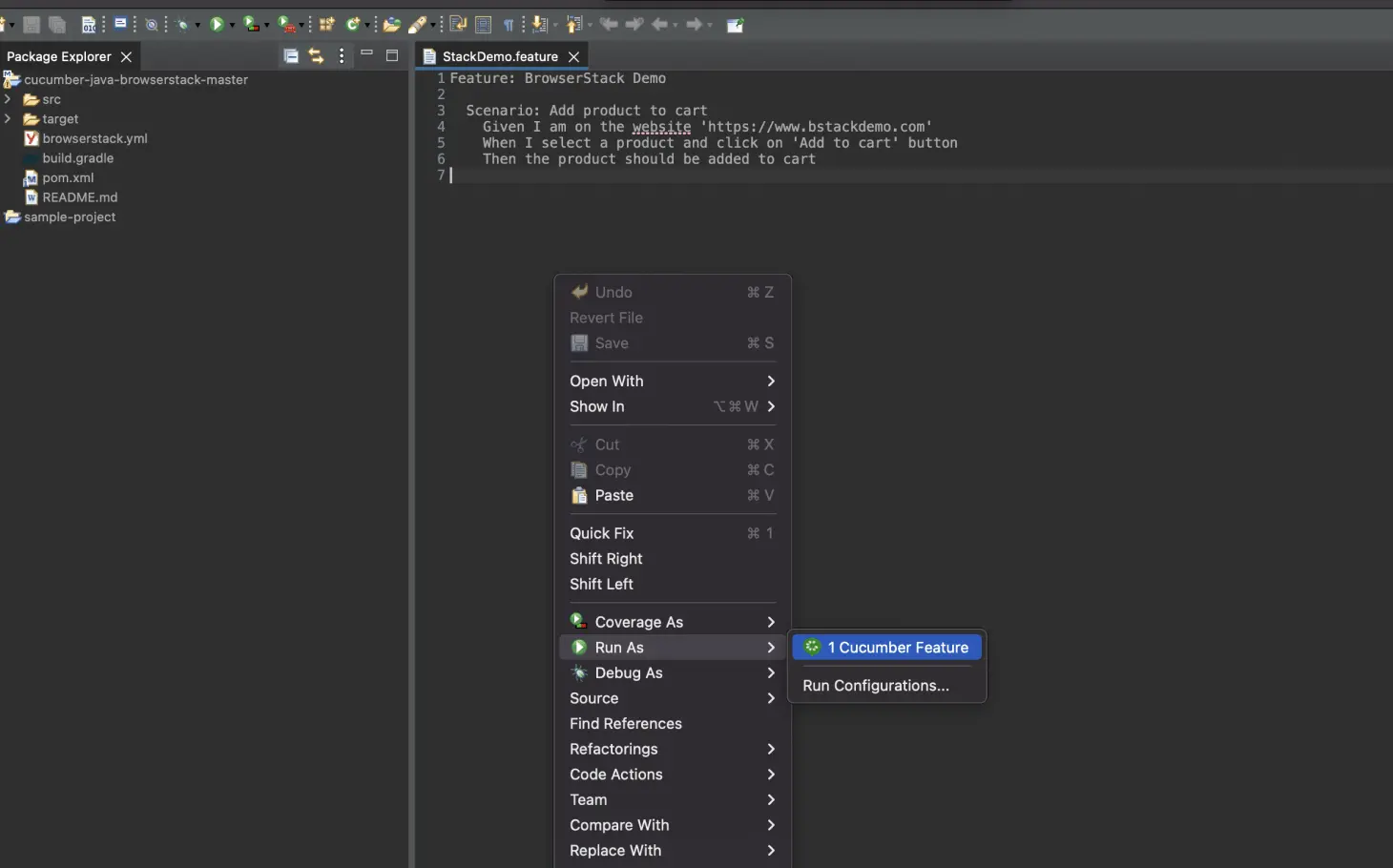Open the dropdown arrow beside the Run button
Viewport: 1393px width, 868px height.
point(232,26)
